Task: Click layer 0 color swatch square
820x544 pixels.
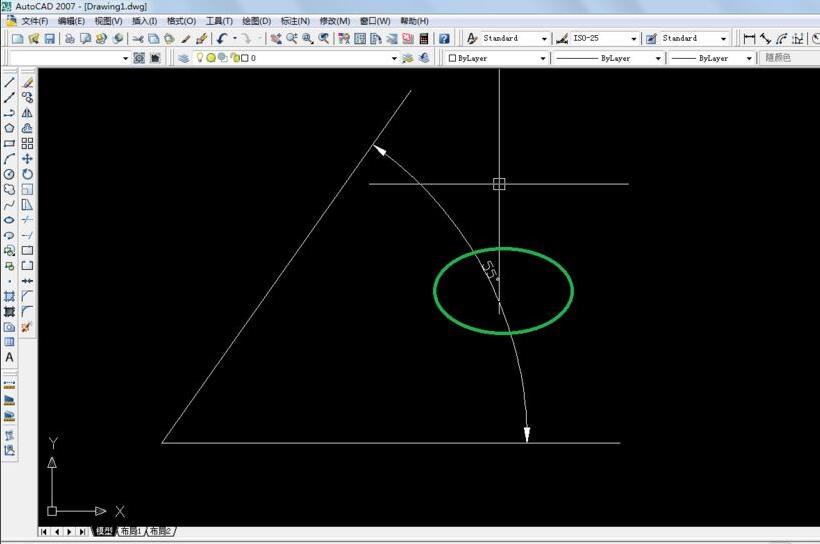Action: pyautogui.click(x=244, y=58)
